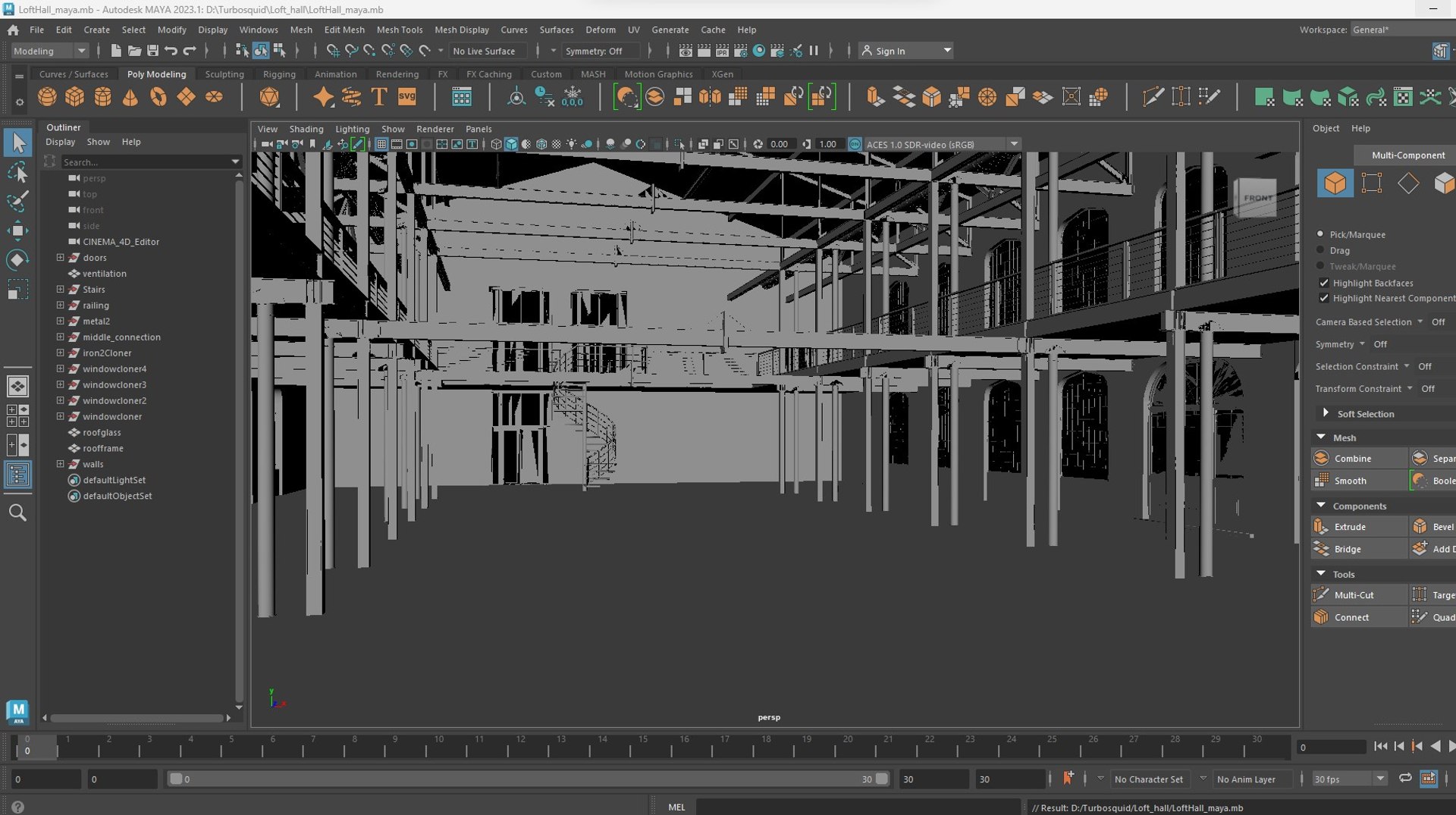Image resolution: width=1456 pixels, height=815 pixels.
Task: Expand the walls node in Outliner
Action: coord(60,464)
